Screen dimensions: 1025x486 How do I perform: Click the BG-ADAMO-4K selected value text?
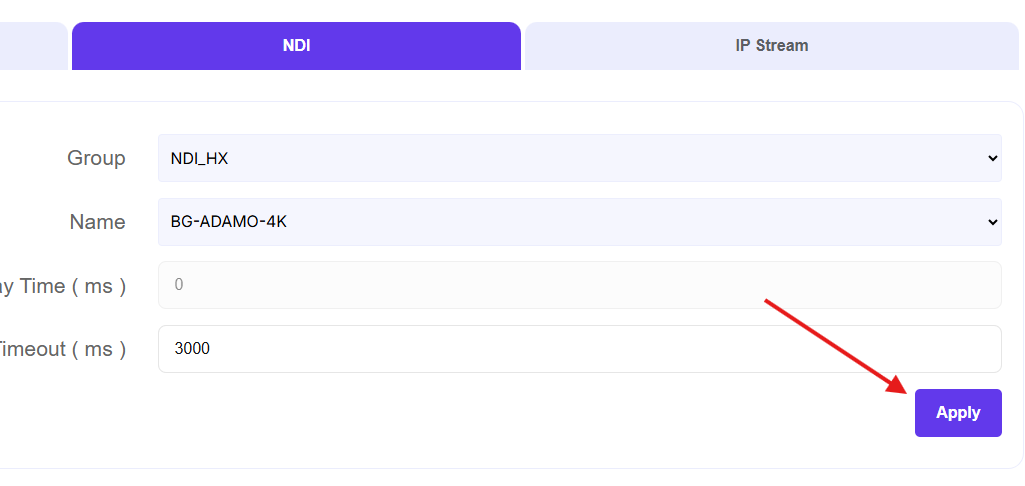[x=229, y=222]
